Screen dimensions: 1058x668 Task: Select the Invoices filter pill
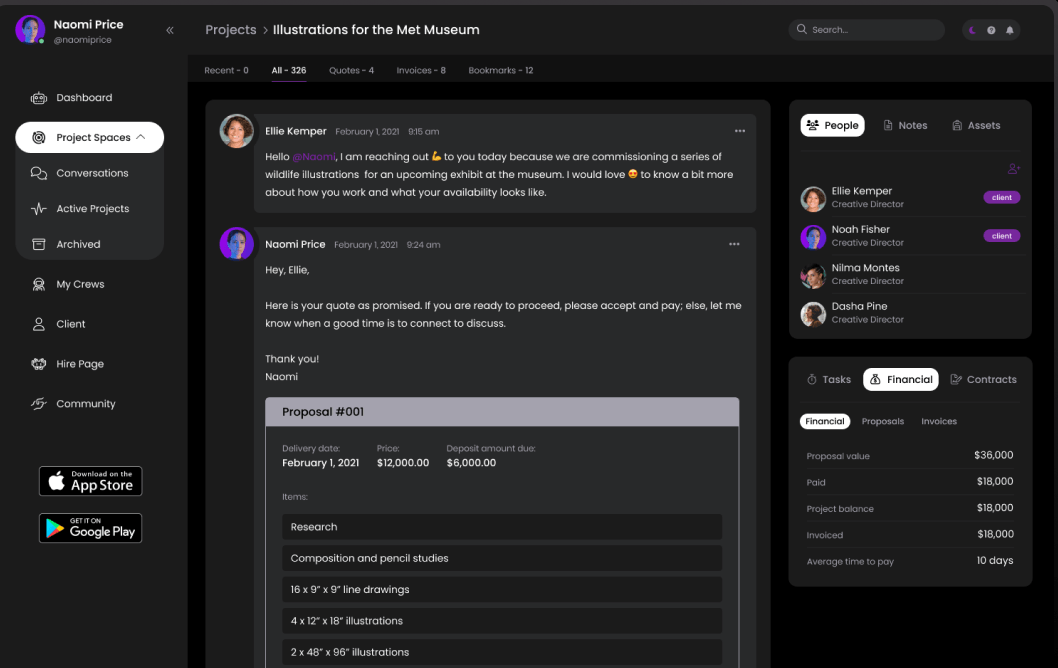coord(939,422)
